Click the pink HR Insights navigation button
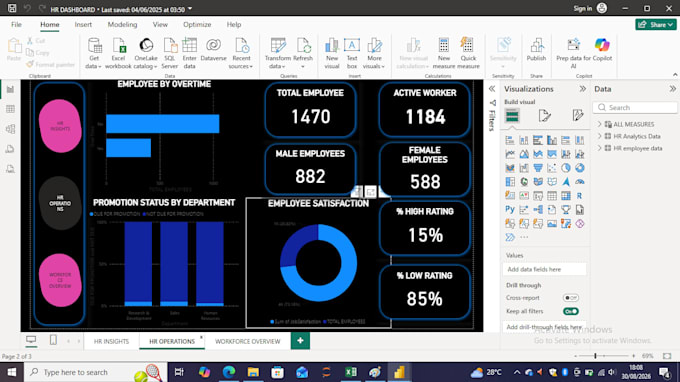This screenshot has height=382, width=680. [60, 126]
